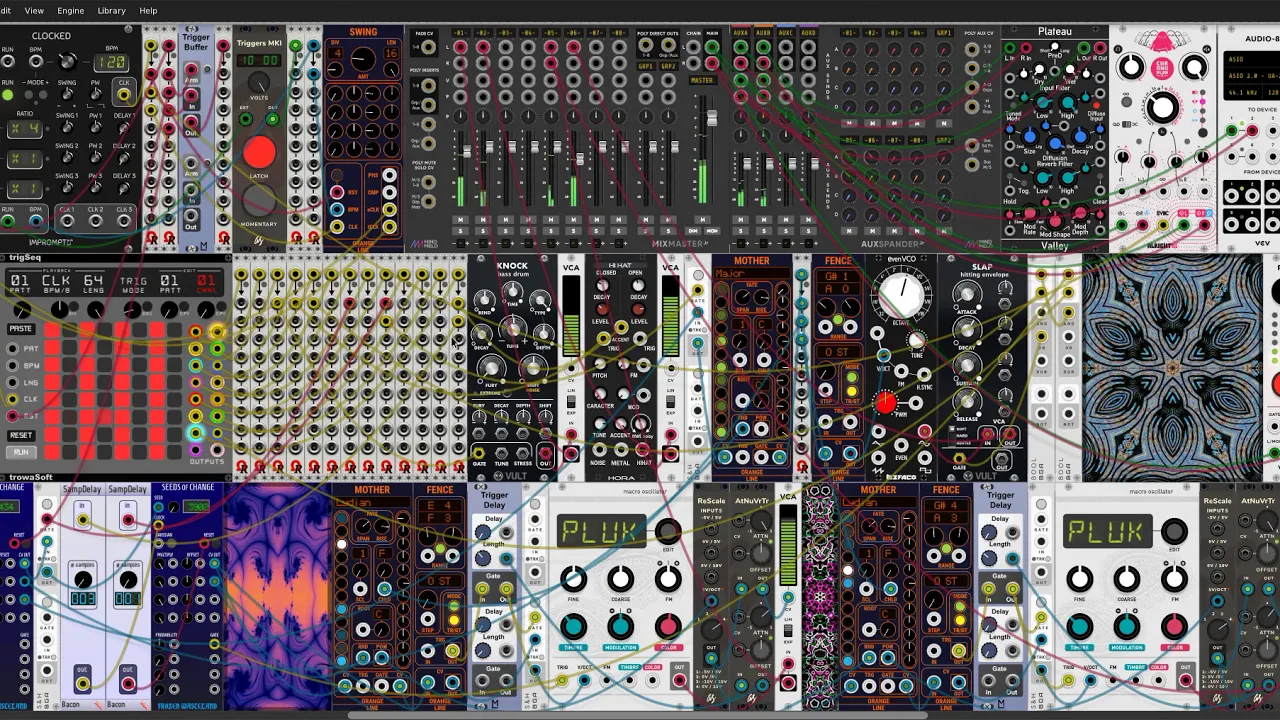Click the AUXA label on AuxSpander

[740, 33]
